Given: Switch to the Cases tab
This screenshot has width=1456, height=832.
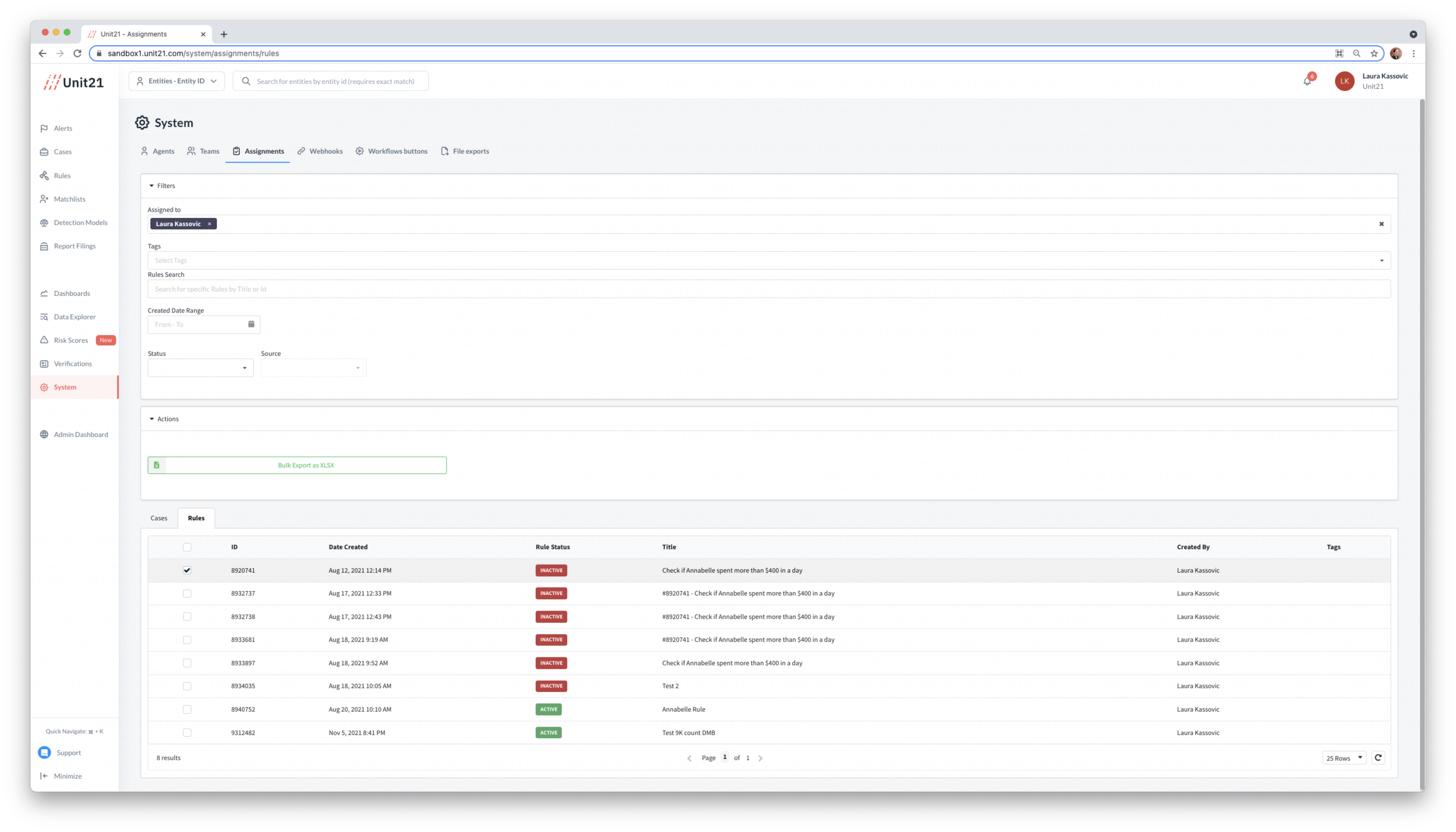Looking at the screenshot, I should (159, 518).
